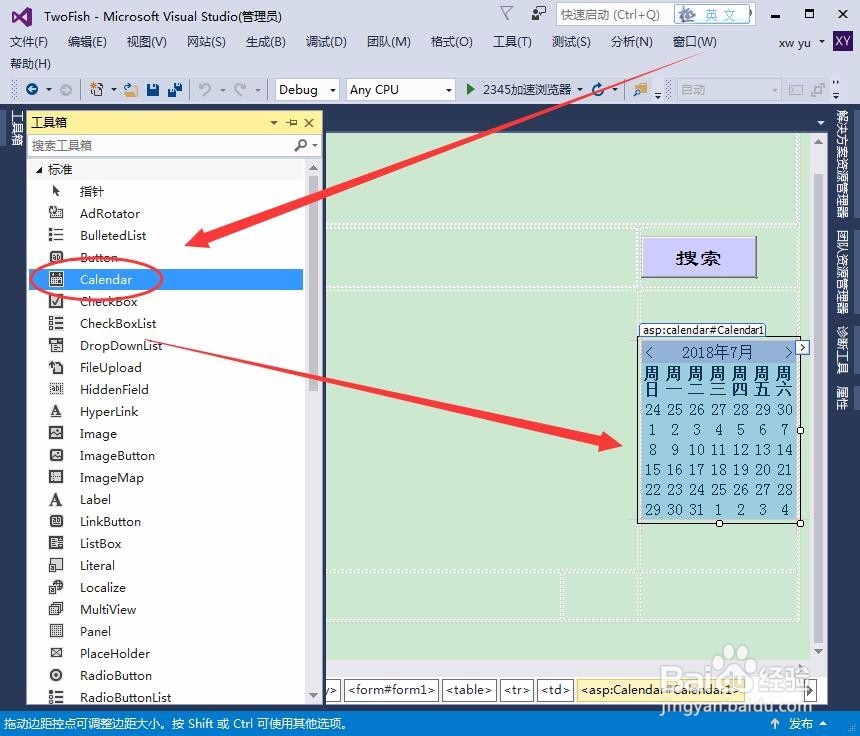Click the save toolbar icon
The height and width of the screenshot is (736, 860).
153,89
